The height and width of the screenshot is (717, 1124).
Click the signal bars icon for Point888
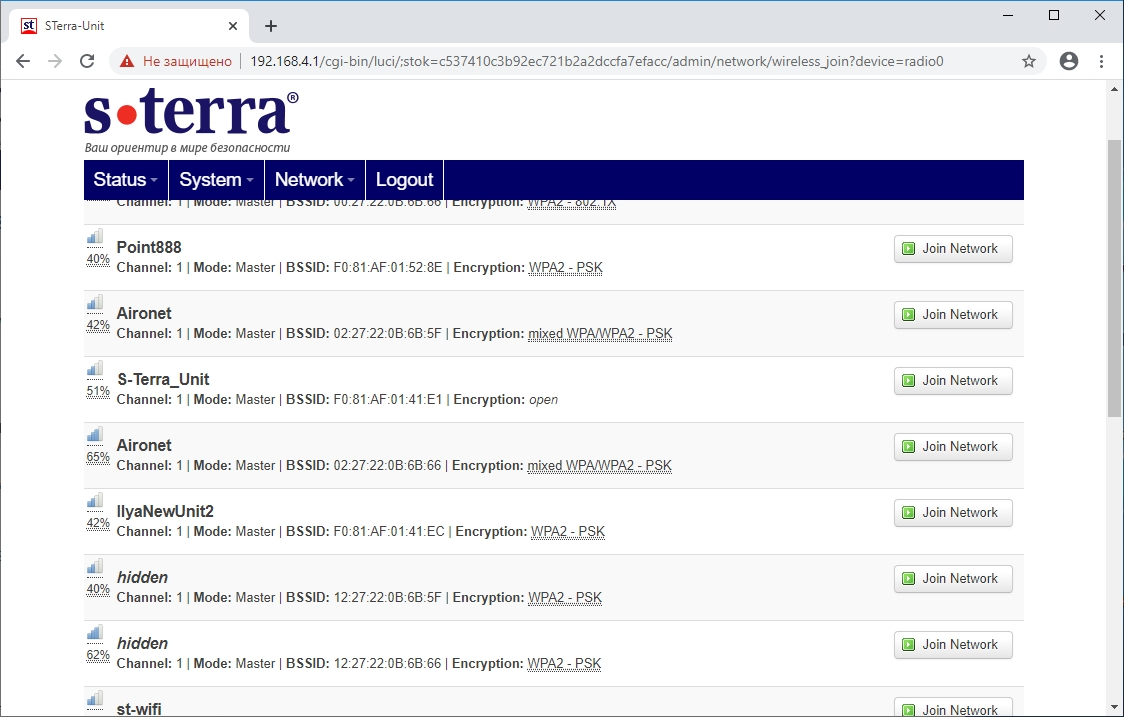[95, 237]
